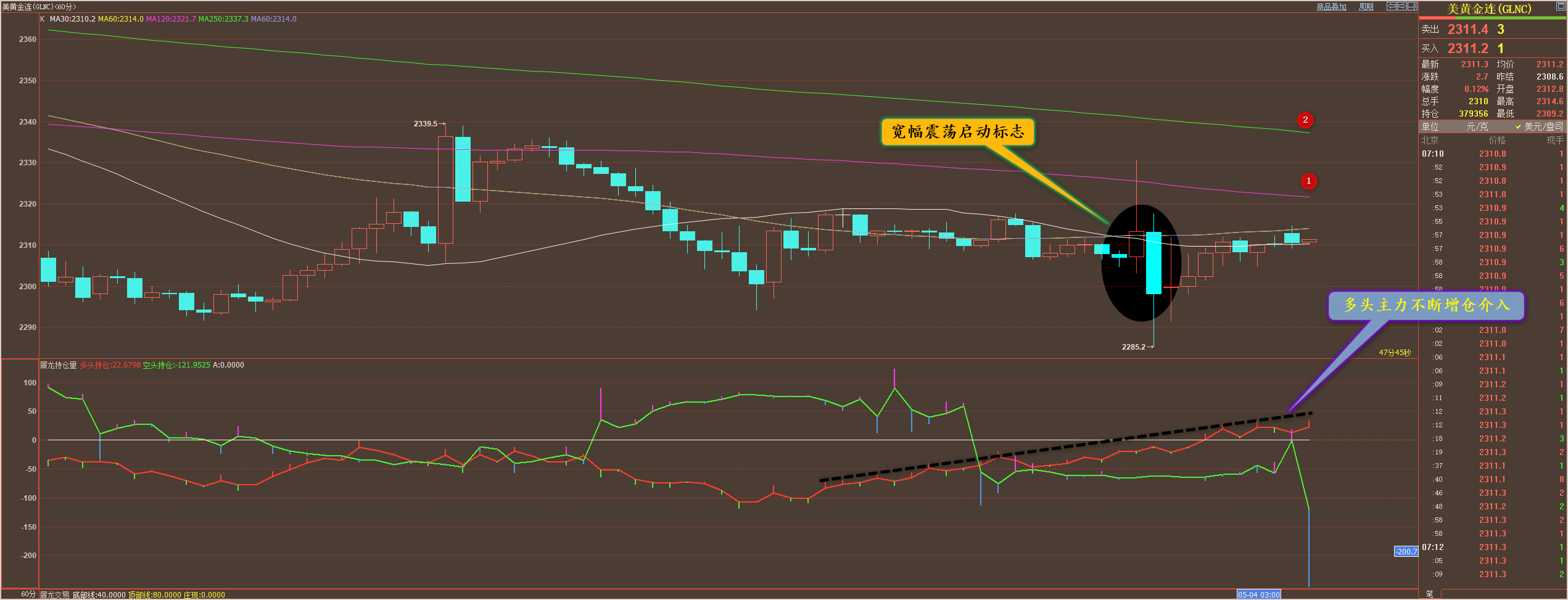This screenshot has height=600, width=1568.
Task: Click the right arrow navigation icon
Action: click(x=1401, y=6)
